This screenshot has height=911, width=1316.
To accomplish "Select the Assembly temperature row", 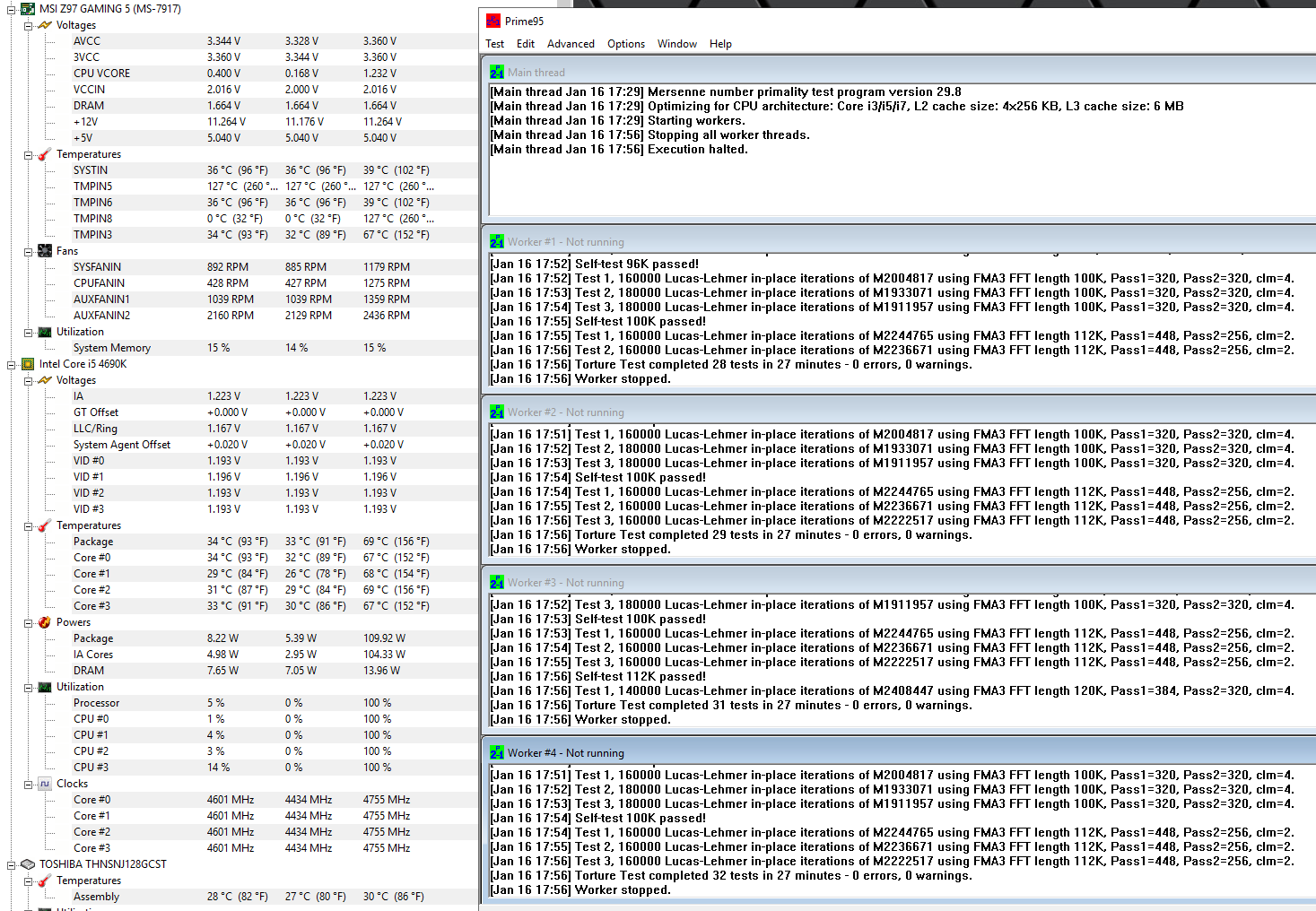I will pyautogui.click(x=273, y=897).
